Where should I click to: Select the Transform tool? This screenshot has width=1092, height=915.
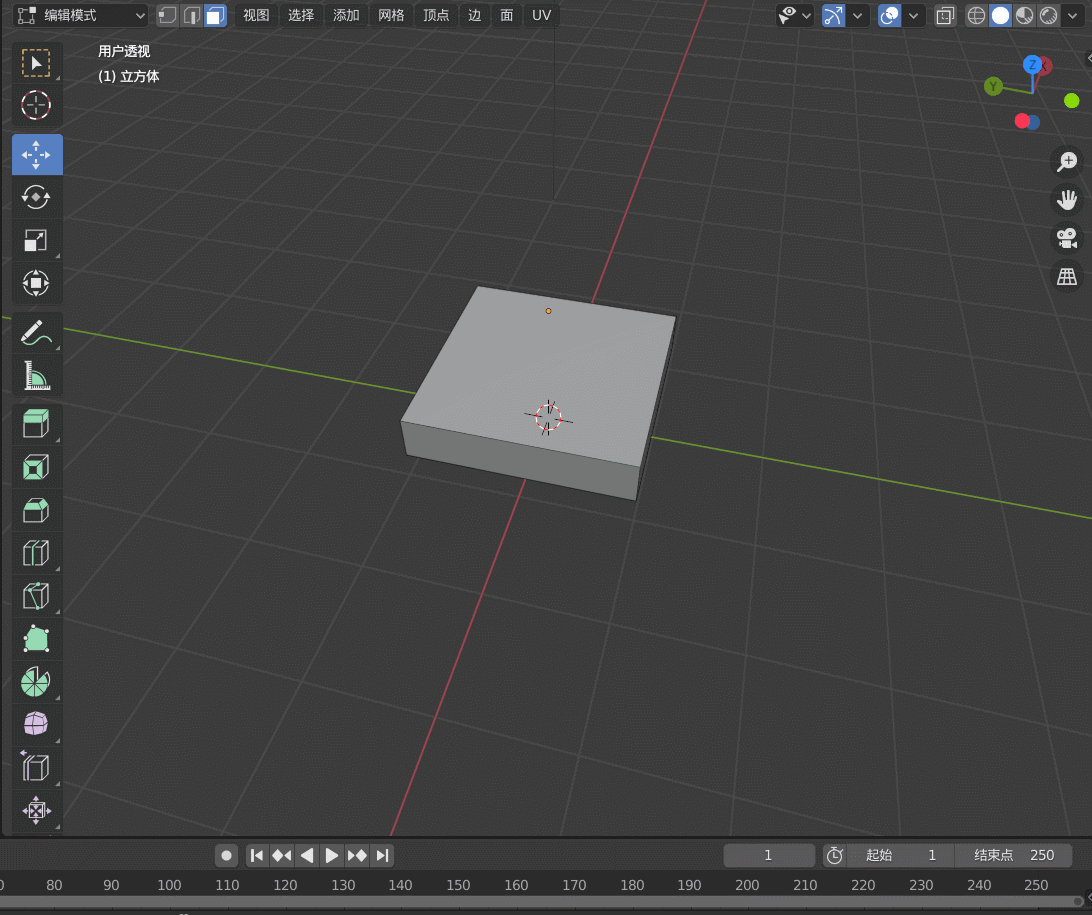tap(37, 283)
